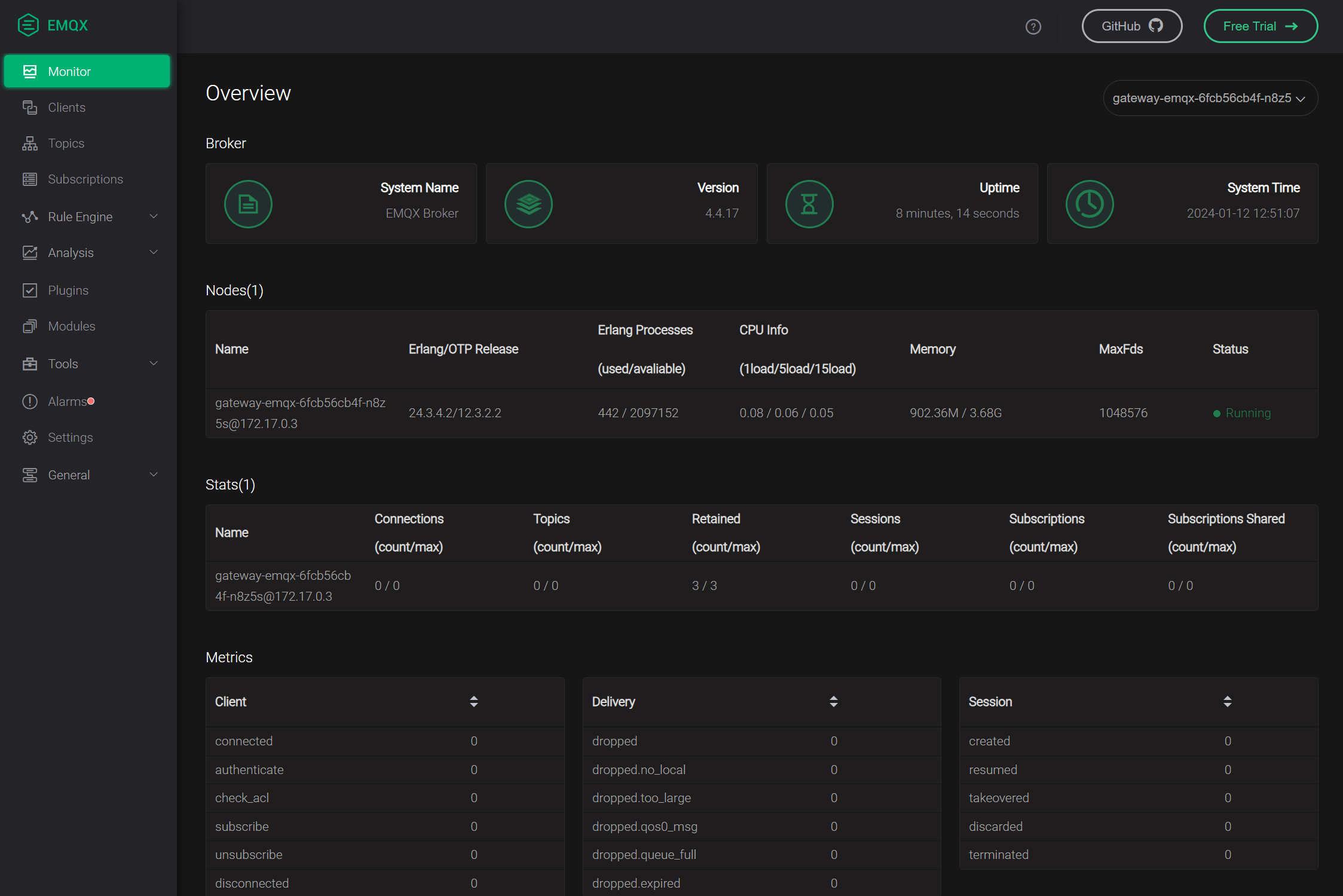Click the Topics sidebar icon
This screenshot has width=1343, height=896.
pyautogui.click(x=30, y=143)
